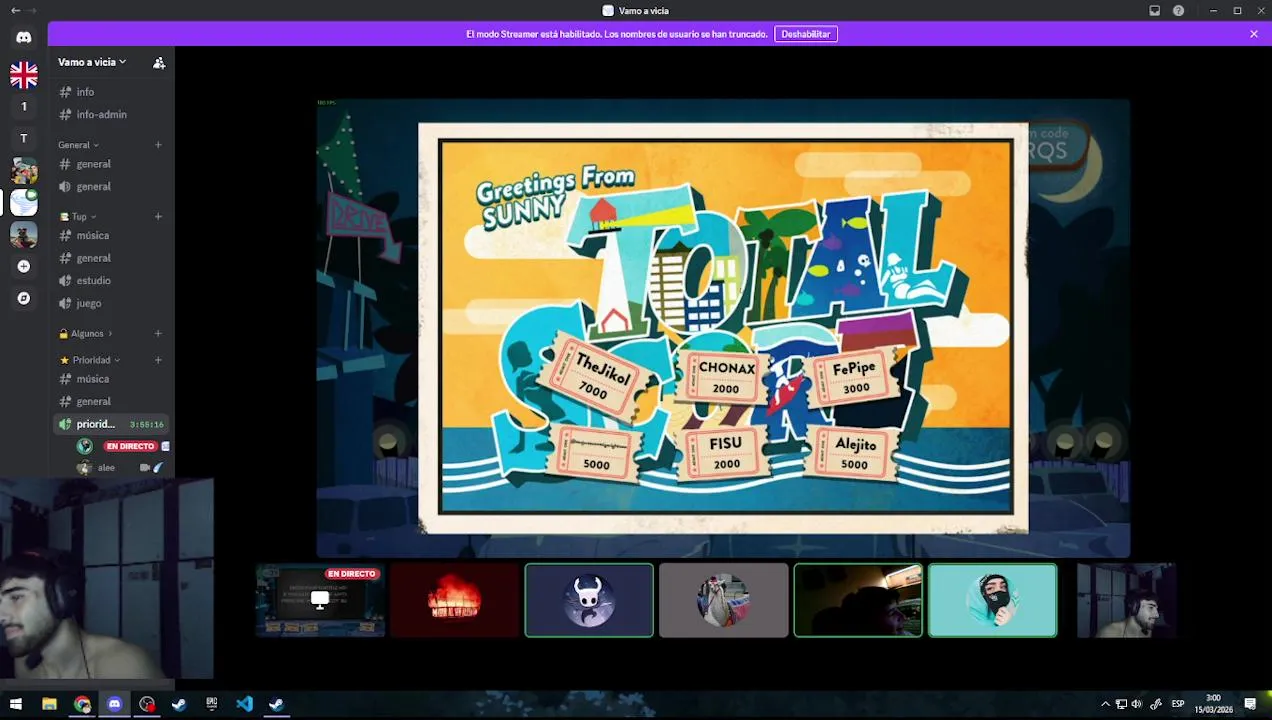The height and width of the screenshot is (720, 1272).
Task: Create channel in Algunos category
Action: coord(158,333)
